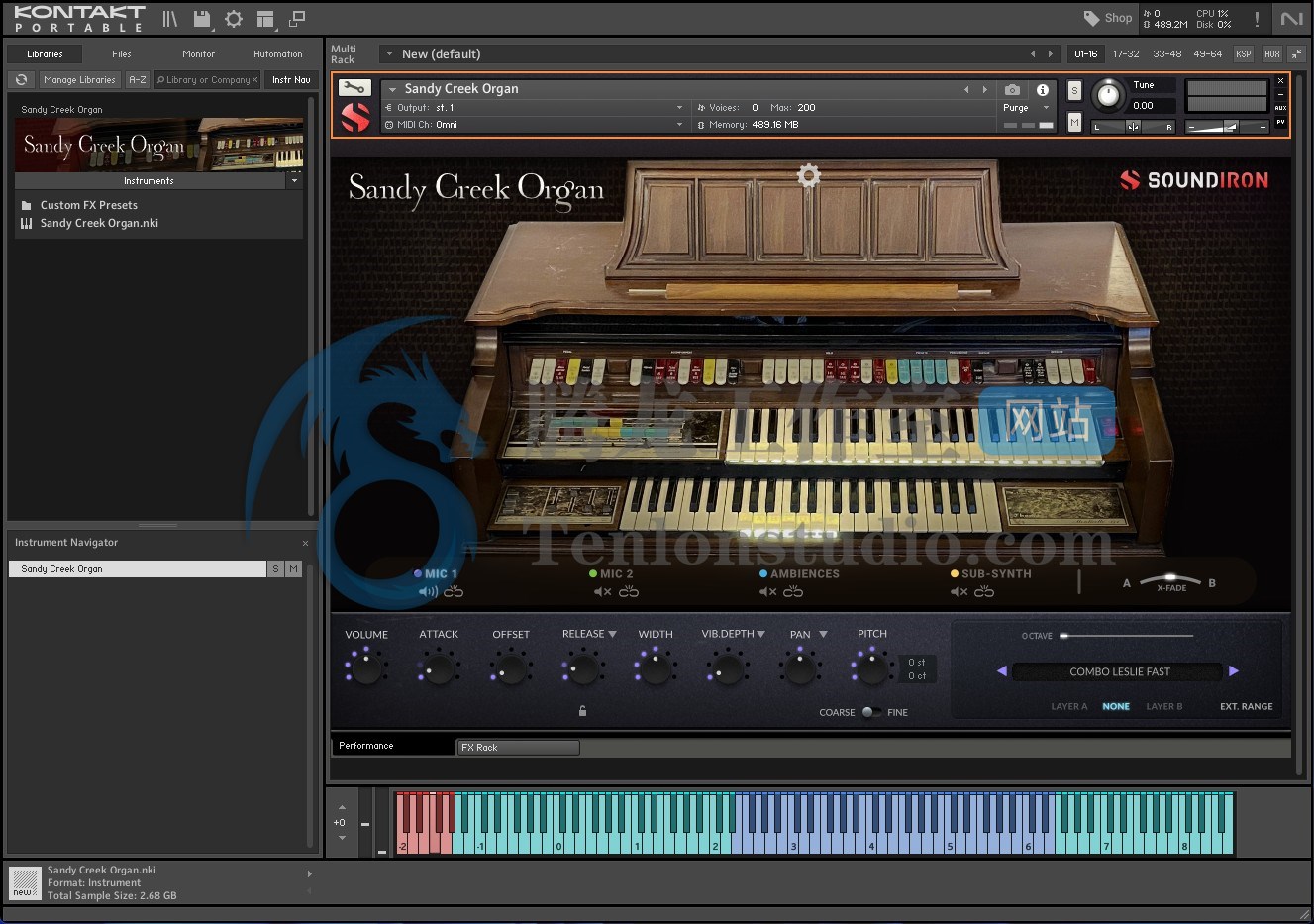Toggle the Coarse/Fine pitch switch
Viewport: 1314px width, 924px height.
pyautogui.click(x=871, y=712)
